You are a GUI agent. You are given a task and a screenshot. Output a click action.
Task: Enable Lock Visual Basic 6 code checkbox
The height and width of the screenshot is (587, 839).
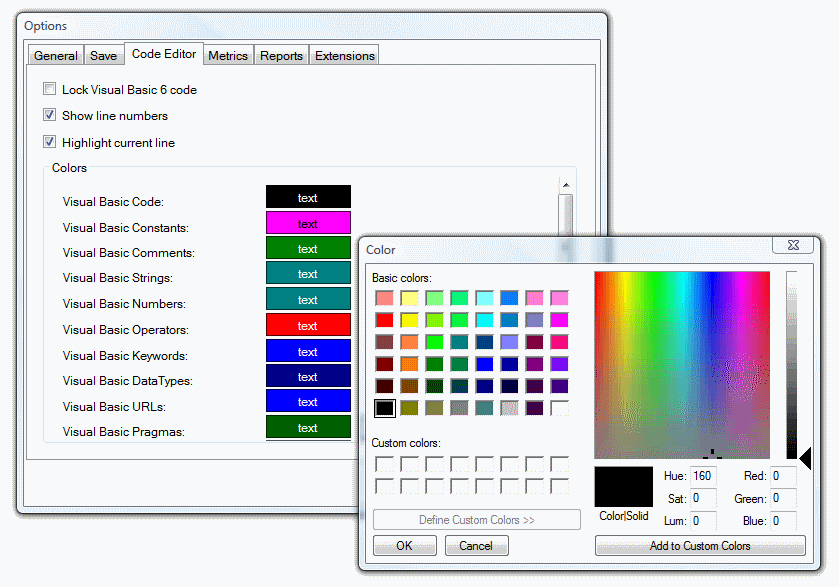pos(50,89)
